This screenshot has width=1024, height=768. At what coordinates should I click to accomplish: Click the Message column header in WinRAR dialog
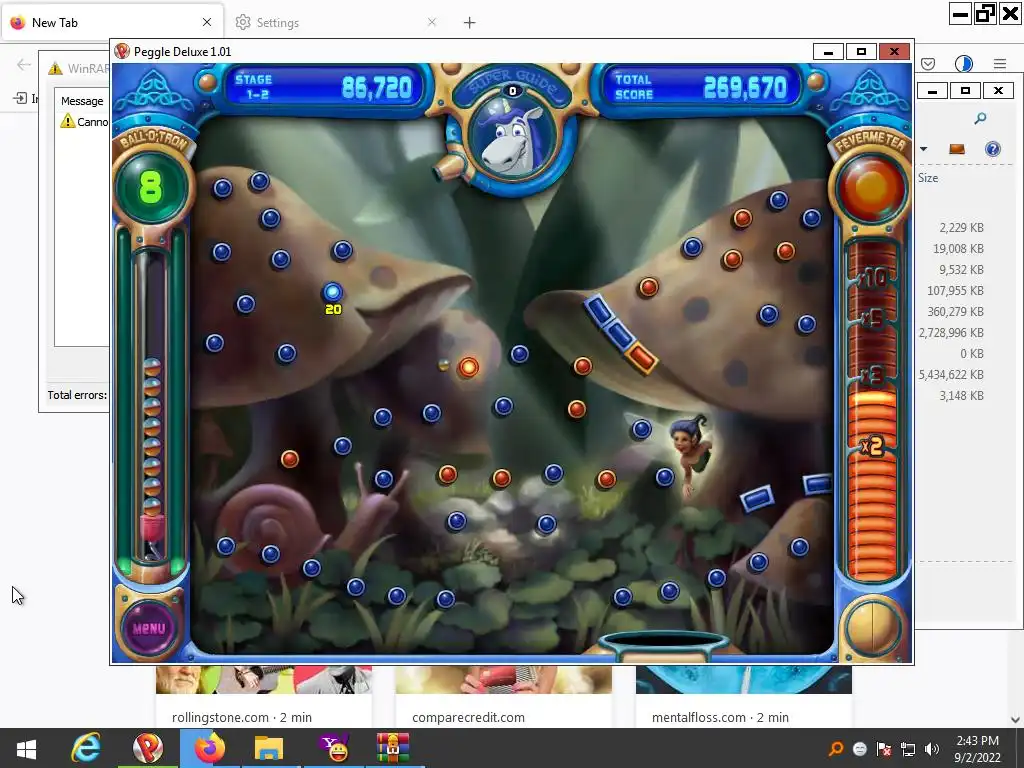coord(82,101)
